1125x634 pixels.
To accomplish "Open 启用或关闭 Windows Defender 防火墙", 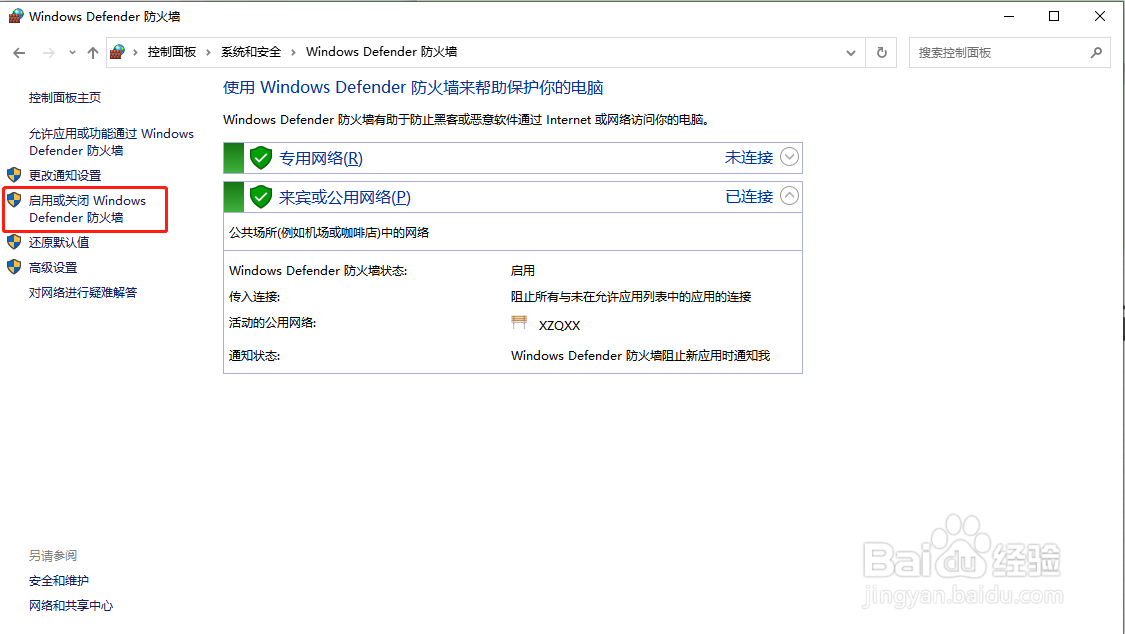I will point(88,209).
